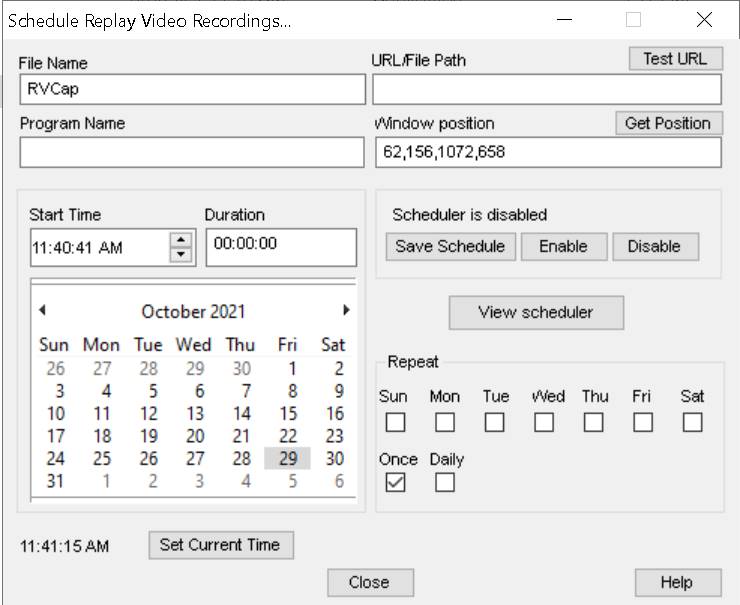Screen dimensions: 740x605
Task: Select October 15 in the calendar
Action: point(288,413)
